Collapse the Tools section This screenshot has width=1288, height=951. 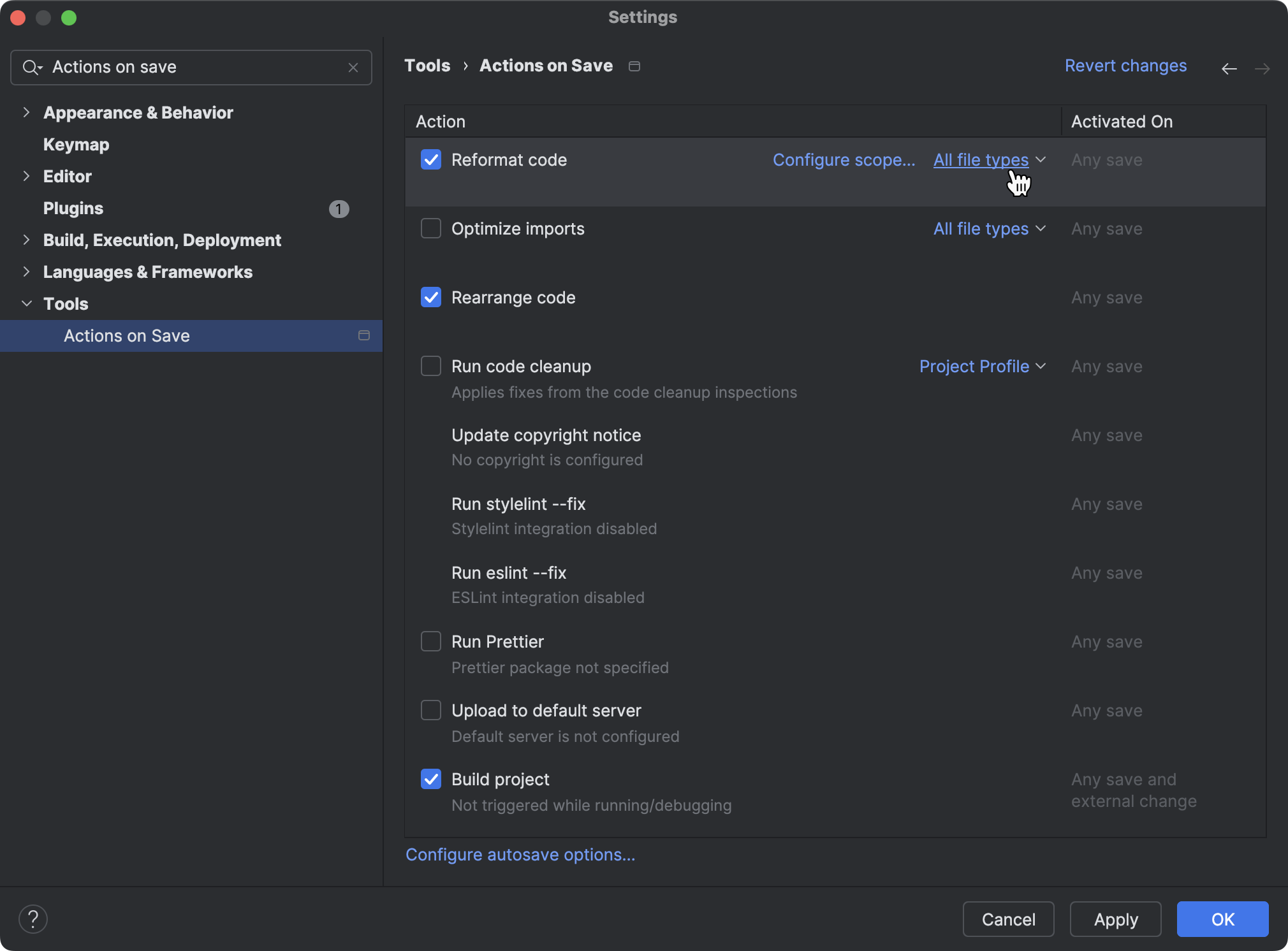click(26, 303)
